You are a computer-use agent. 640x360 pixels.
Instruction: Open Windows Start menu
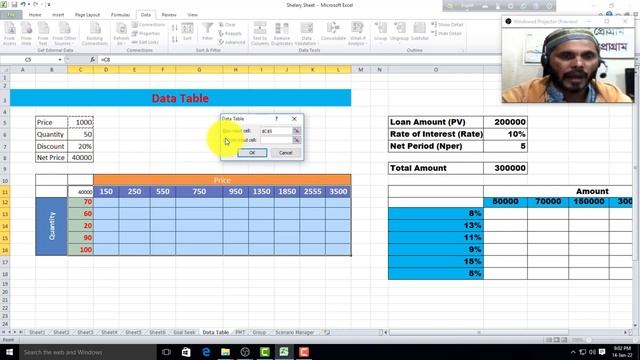9,352
